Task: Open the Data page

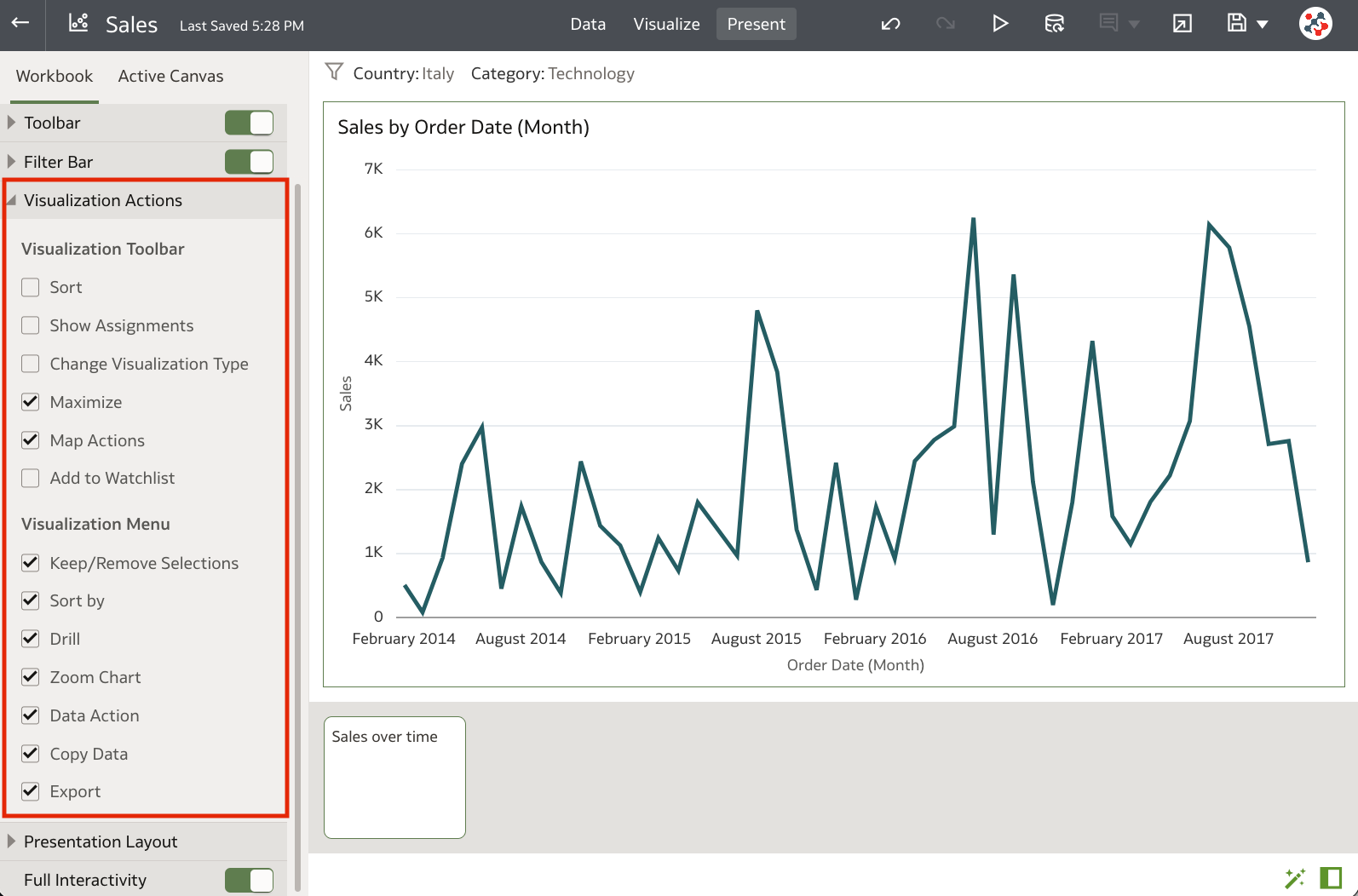Action: click(x=588, y=24)
